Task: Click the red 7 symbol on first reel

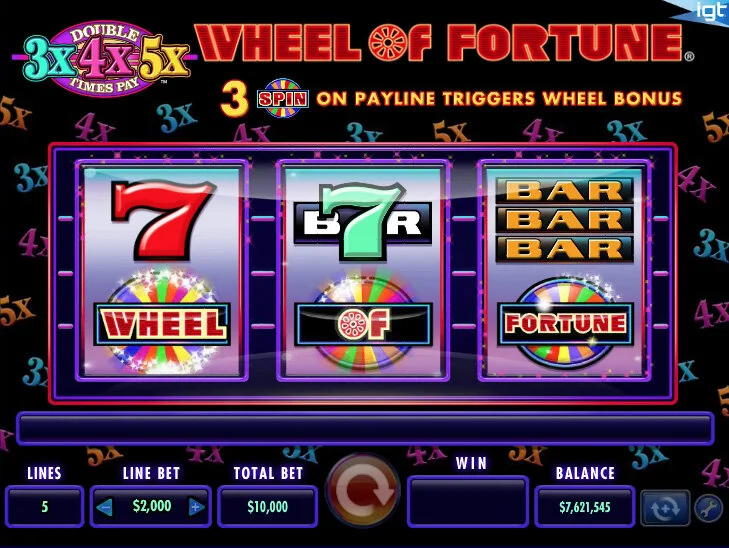Action: click(163, 220)
